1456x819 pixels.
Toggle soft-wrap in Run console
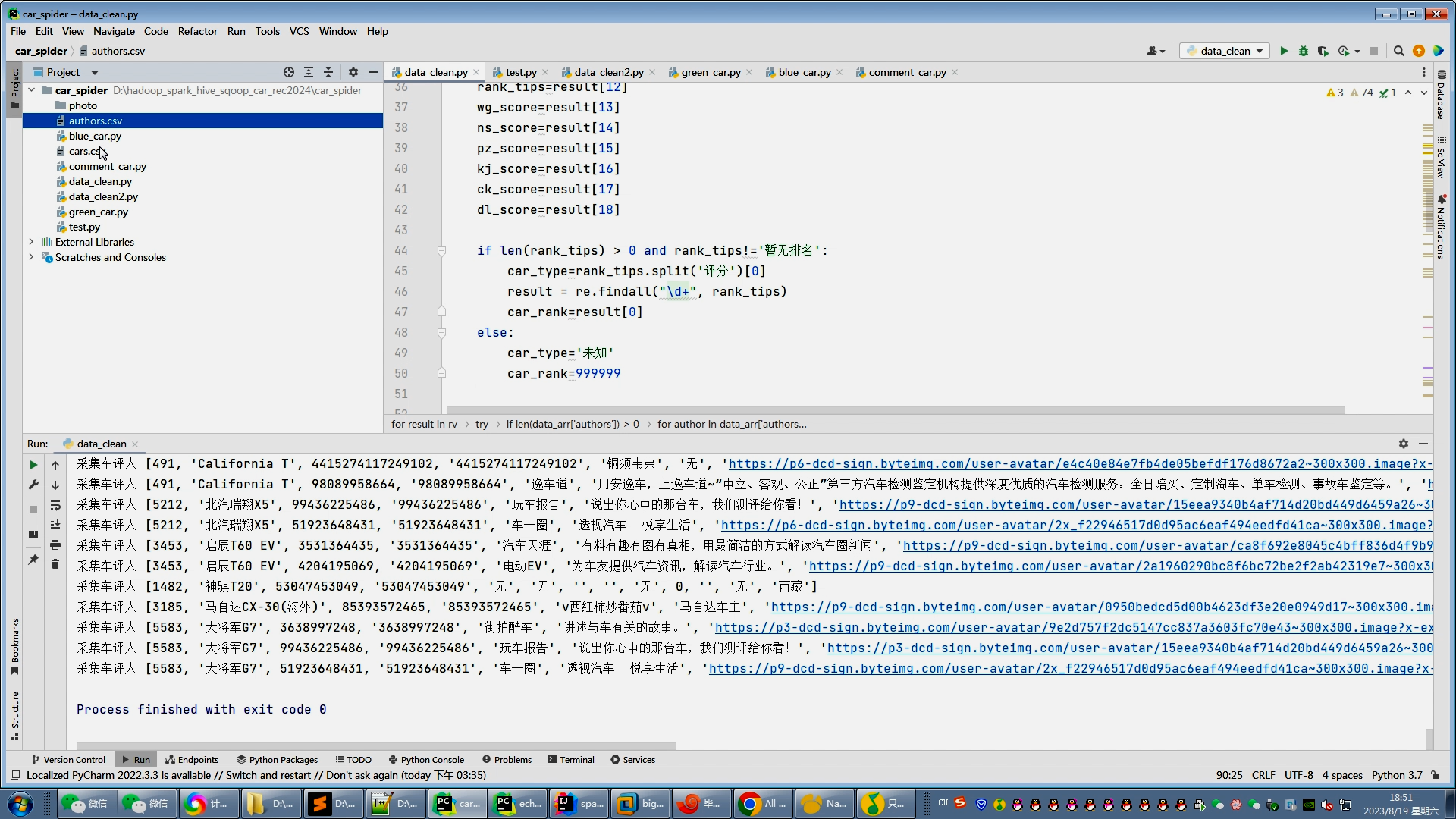click(55, 505)
